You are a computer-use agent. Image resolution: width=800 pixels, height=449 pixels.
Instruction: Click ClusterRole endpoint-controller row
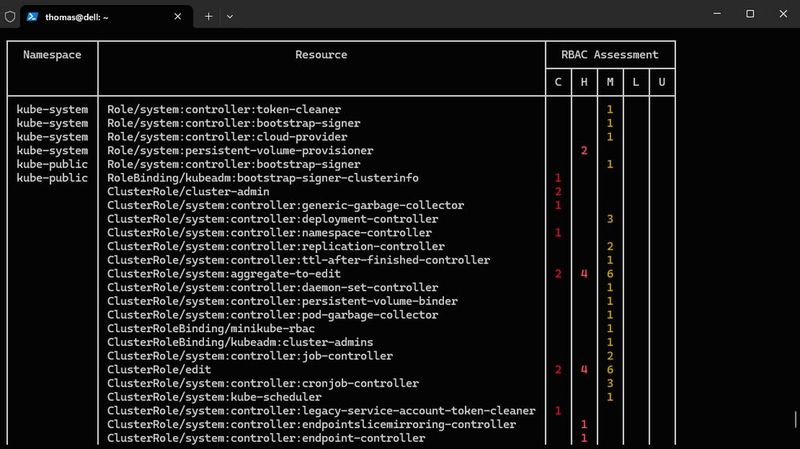(x=266, y=438)
